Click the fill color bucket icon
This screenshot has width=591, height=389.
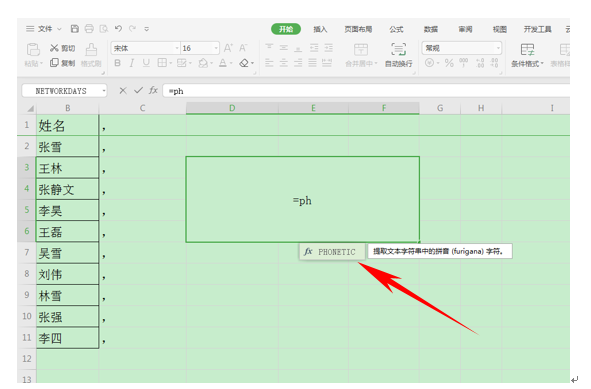tap(203, 63)
